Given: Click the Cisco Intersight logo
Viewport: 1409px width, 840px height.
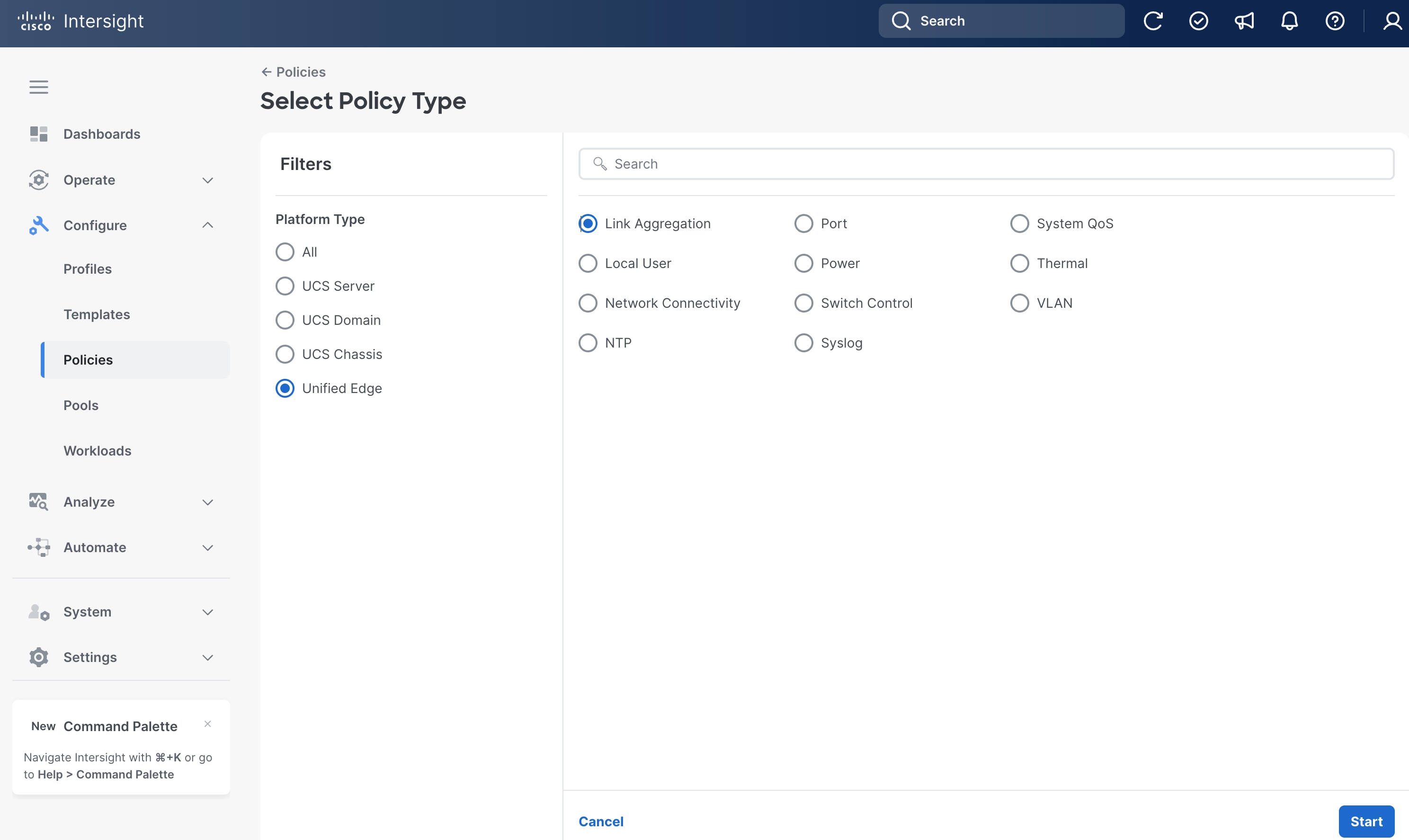Looking at the screenshot, I should 81,21.
